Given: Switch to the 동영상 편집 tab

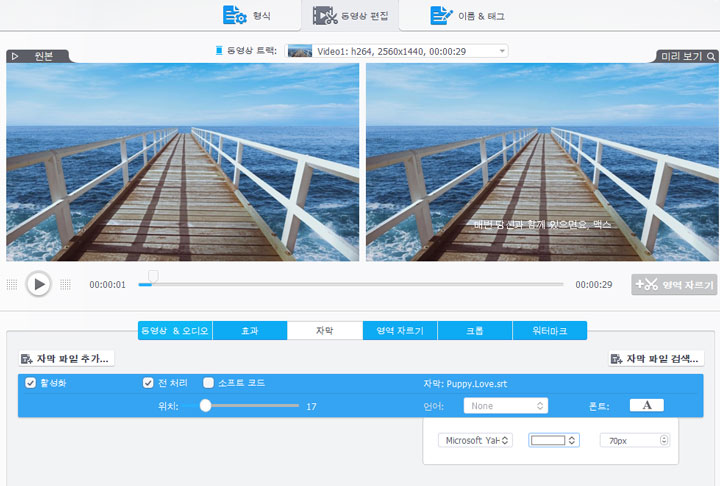Looking at the screenshot, I should point(350,16).
